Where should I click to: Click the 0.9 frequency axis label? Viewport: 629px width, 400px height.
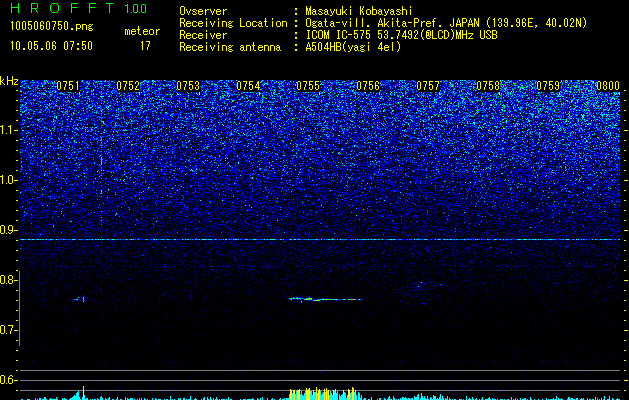[8, 230]
